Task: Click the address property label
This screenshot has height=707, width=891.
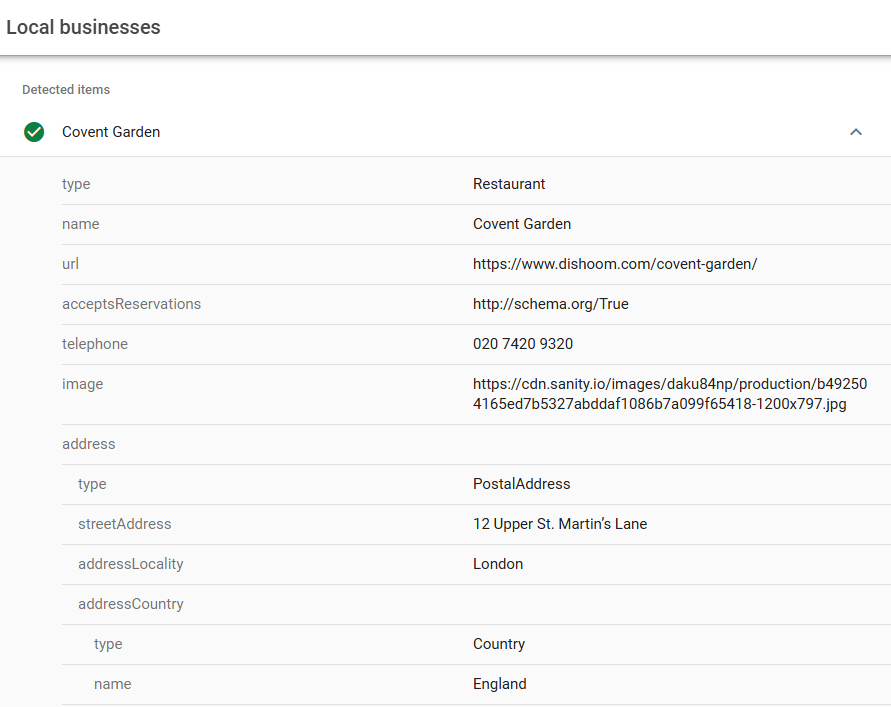Action: (89, 444)
